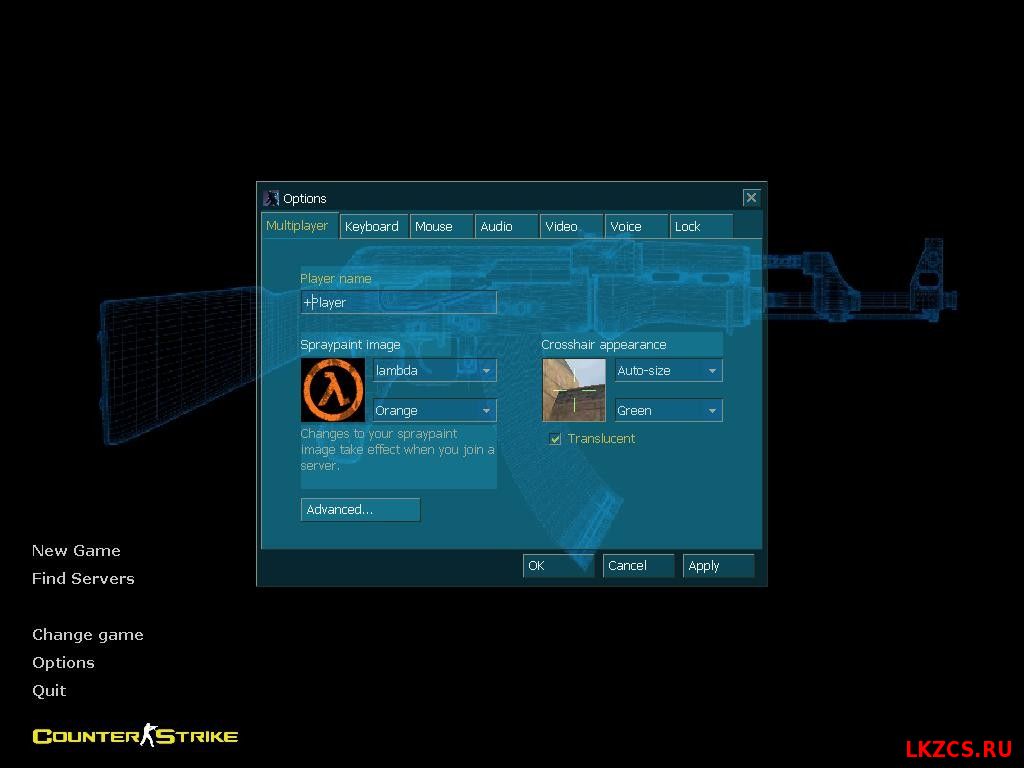Switch to the Video tab
Viewport: 1024px width, 768px height.
[x=571, y=227]
